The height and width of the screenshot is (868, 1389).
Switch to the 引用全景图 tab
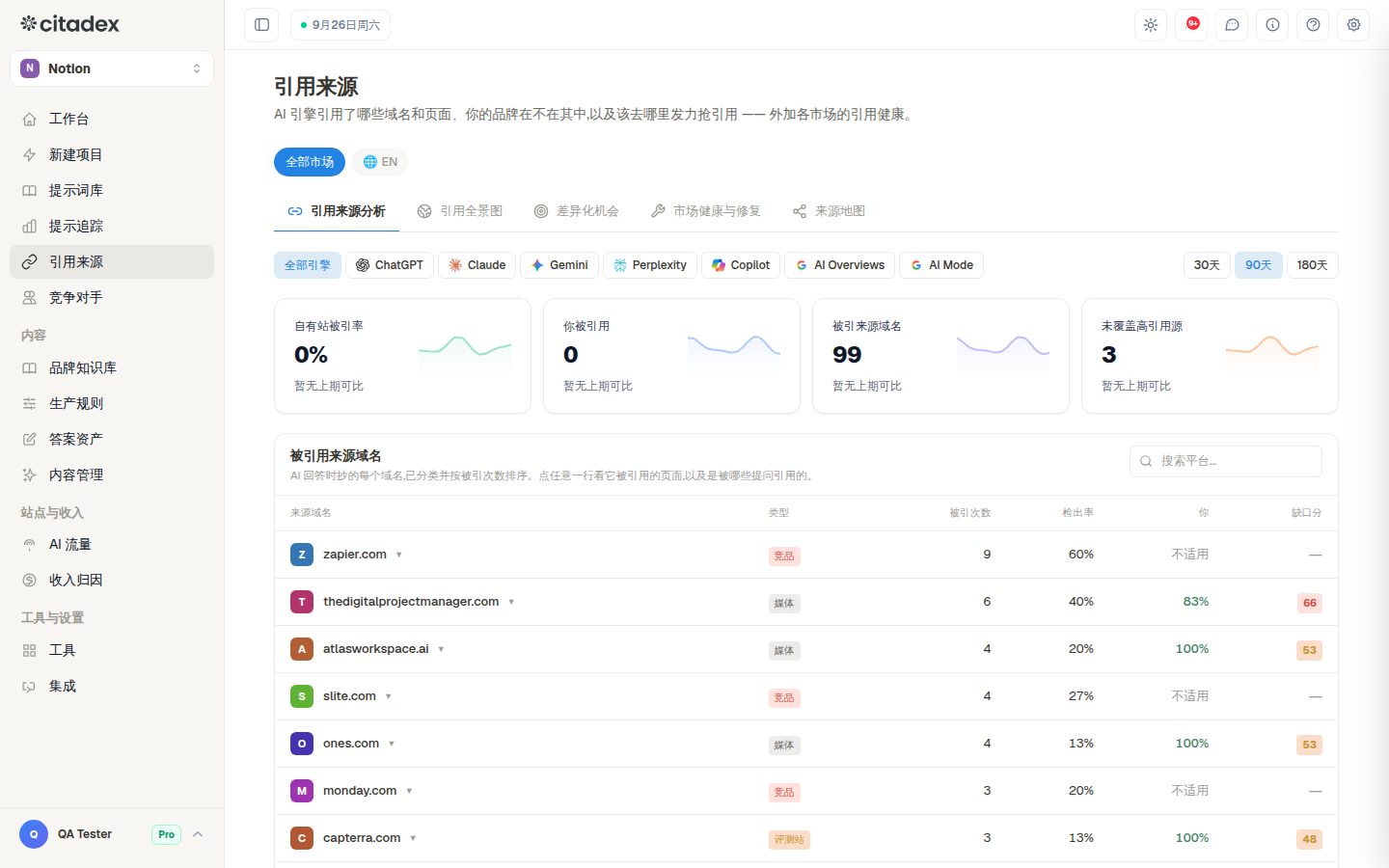(x=460, y=211)
